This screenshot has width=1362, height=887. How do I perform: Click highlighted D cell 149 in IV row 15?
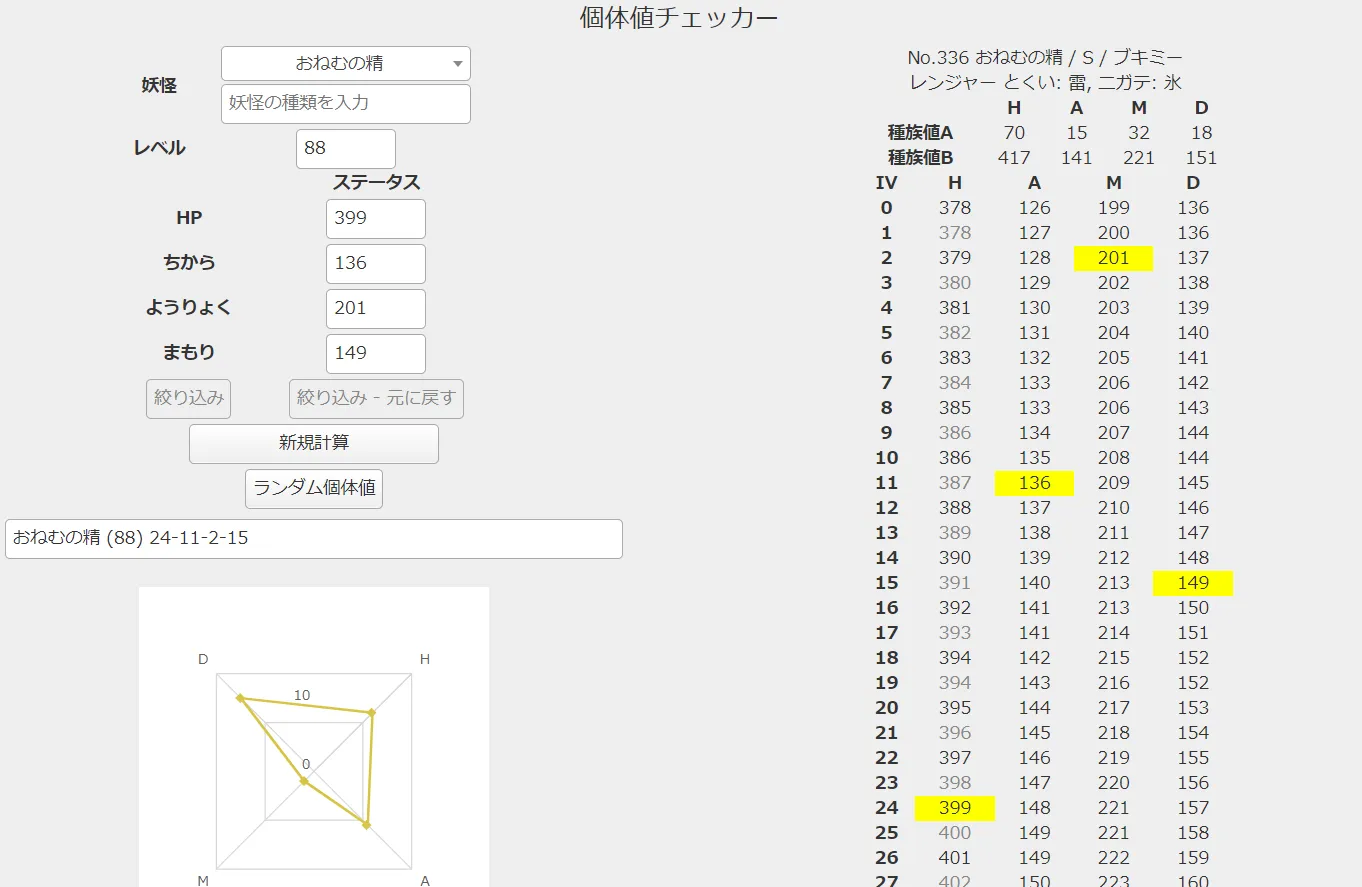coord(1193,583)
